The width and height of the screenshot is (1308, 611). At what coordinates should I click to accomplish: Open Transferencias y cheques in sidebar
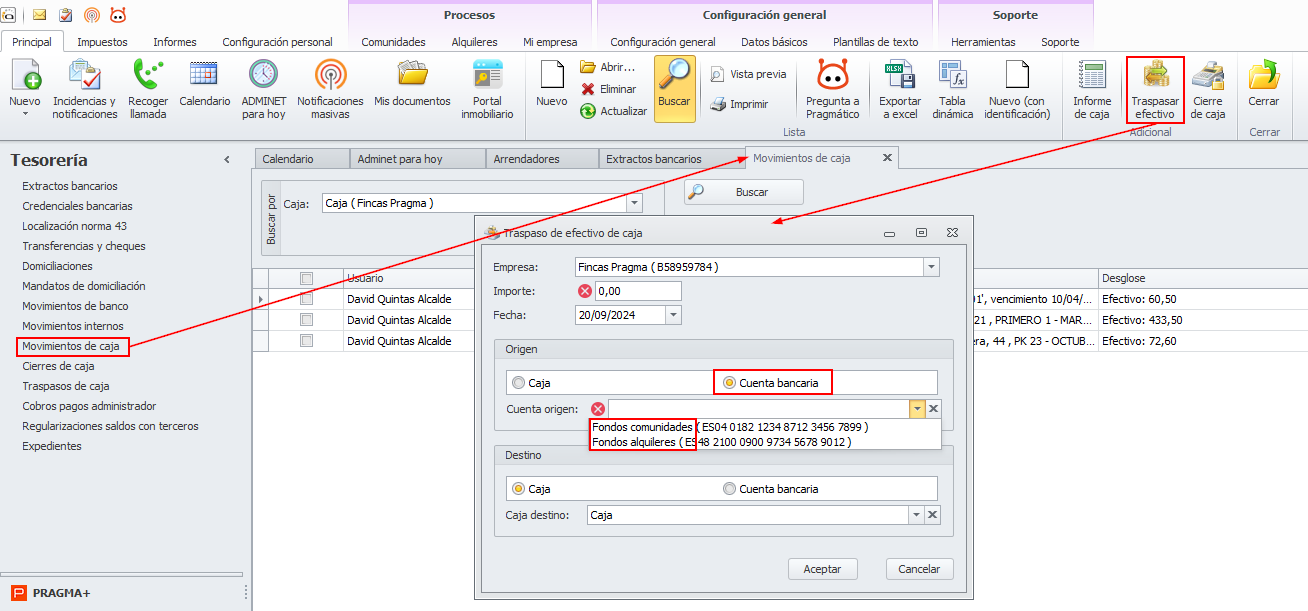[x=84, y=246]
